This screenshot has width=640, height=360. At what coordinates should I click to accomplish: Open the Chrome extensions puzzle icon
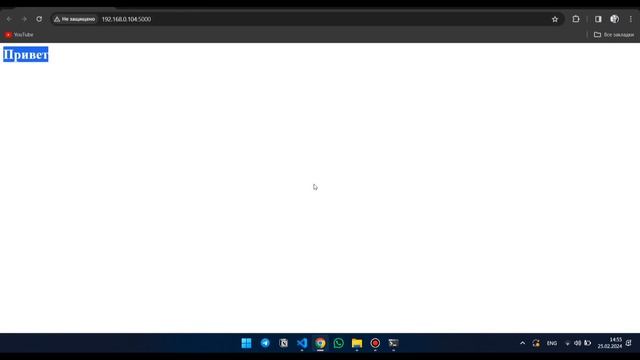click(576, 19)
